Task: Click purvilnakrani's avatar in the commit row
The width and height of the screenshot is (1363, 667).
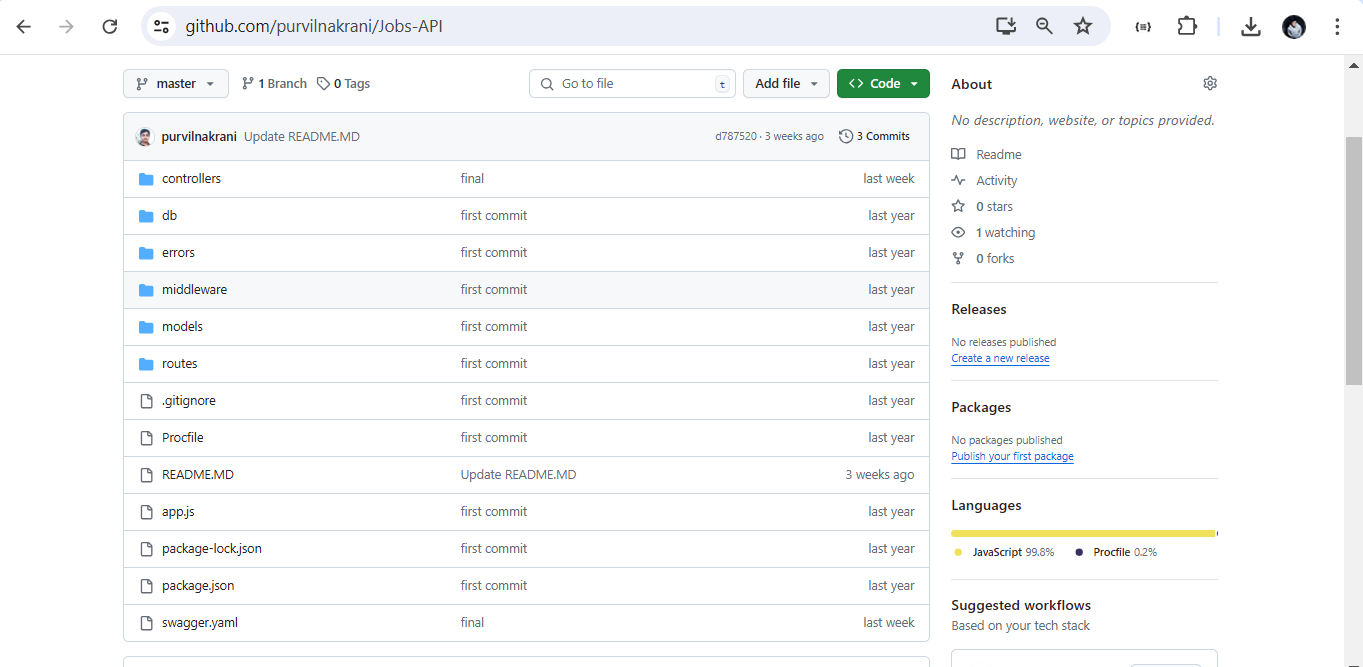Action: [145, 137]
